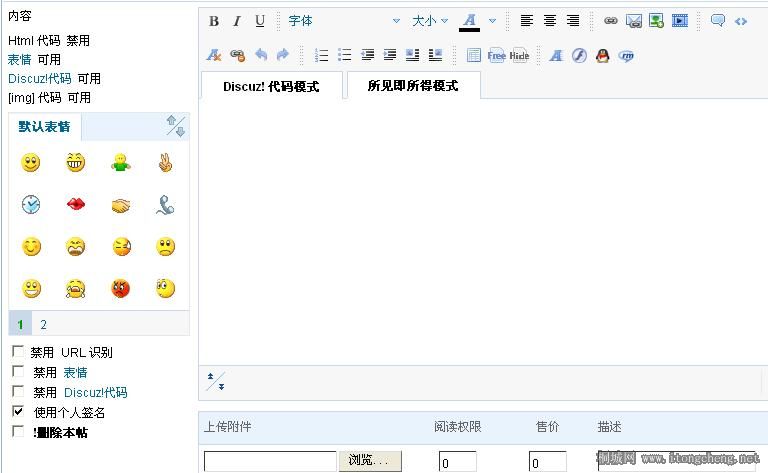Uncheck the 使用个人签名 checkbox
Viewport: 768px width, 473px height.
click(x=18, y=411)
